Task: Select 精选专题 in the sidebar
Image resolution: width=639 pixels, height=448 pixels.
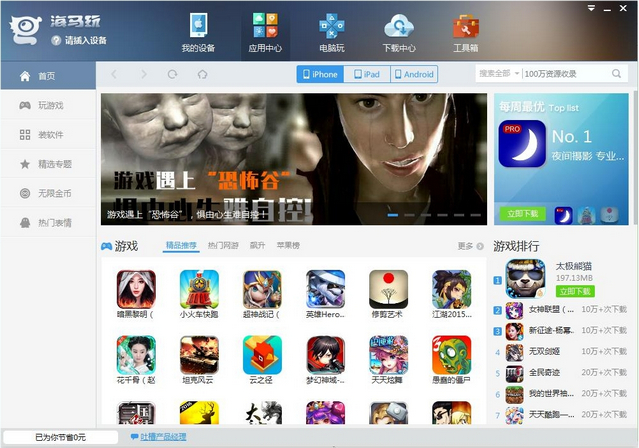Action: [48, 164]
